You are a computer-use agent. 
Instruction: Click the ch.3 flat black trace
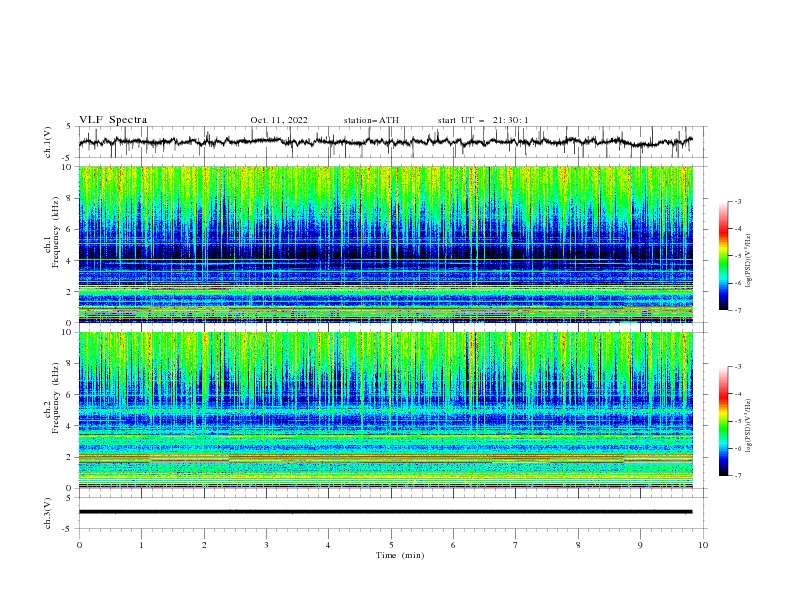click(385, 512)
